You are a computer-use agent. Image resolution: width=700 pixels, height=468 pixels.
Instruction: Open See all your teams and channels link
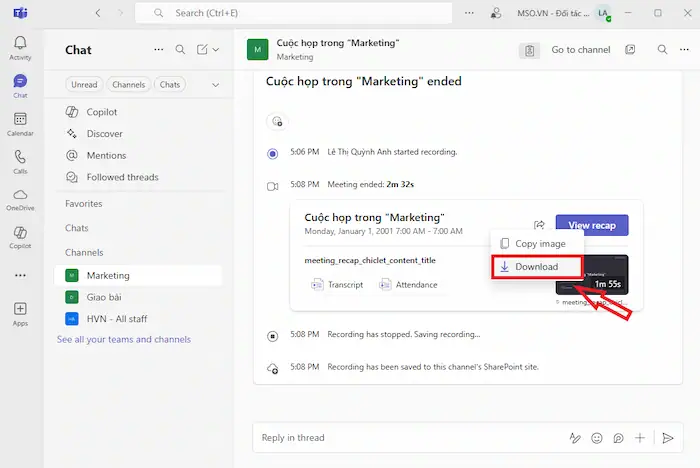pyautogui.click(x=124, y=339)
